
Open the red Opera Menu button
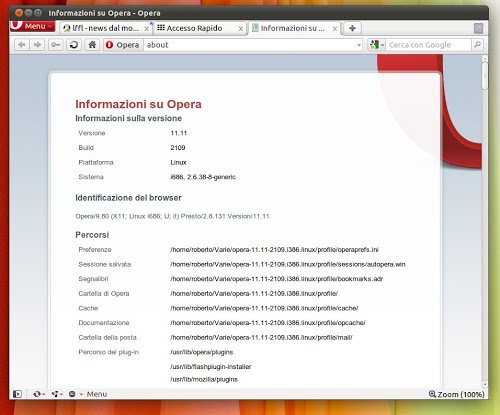click(32, 26)
